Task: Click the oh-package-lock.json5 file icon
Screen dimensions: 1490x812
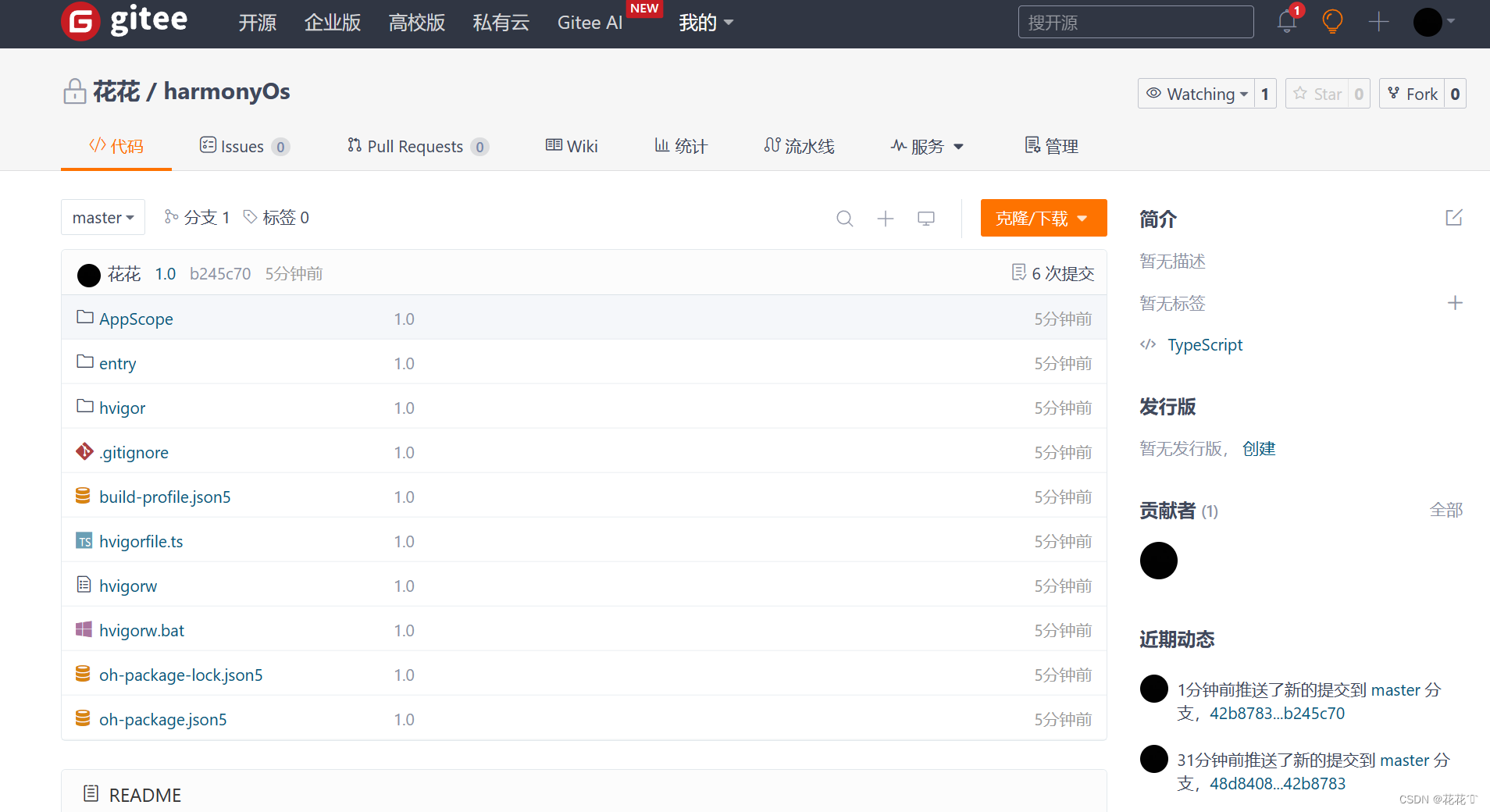Action: pyautogui.click(x=83, y=674)
